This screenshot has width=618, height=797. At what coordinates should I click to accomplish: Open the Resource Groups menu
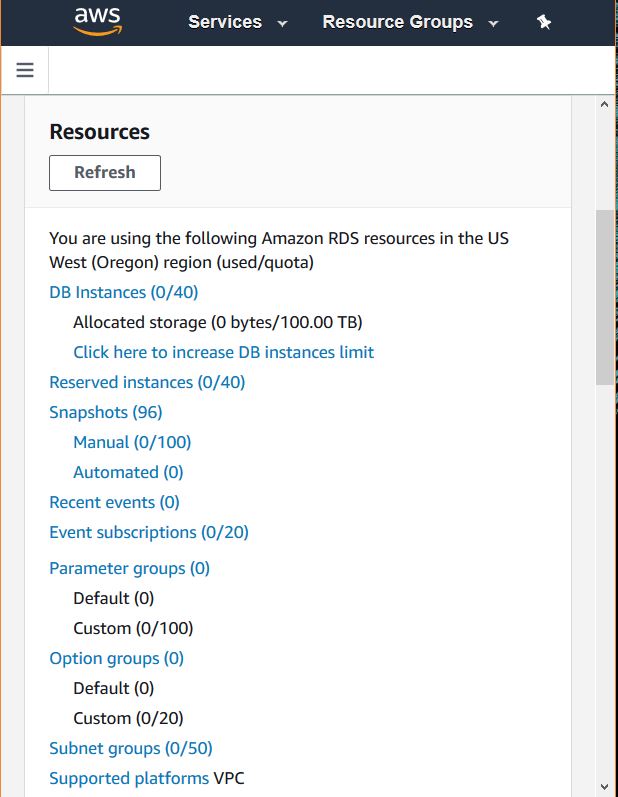(397, 22)
